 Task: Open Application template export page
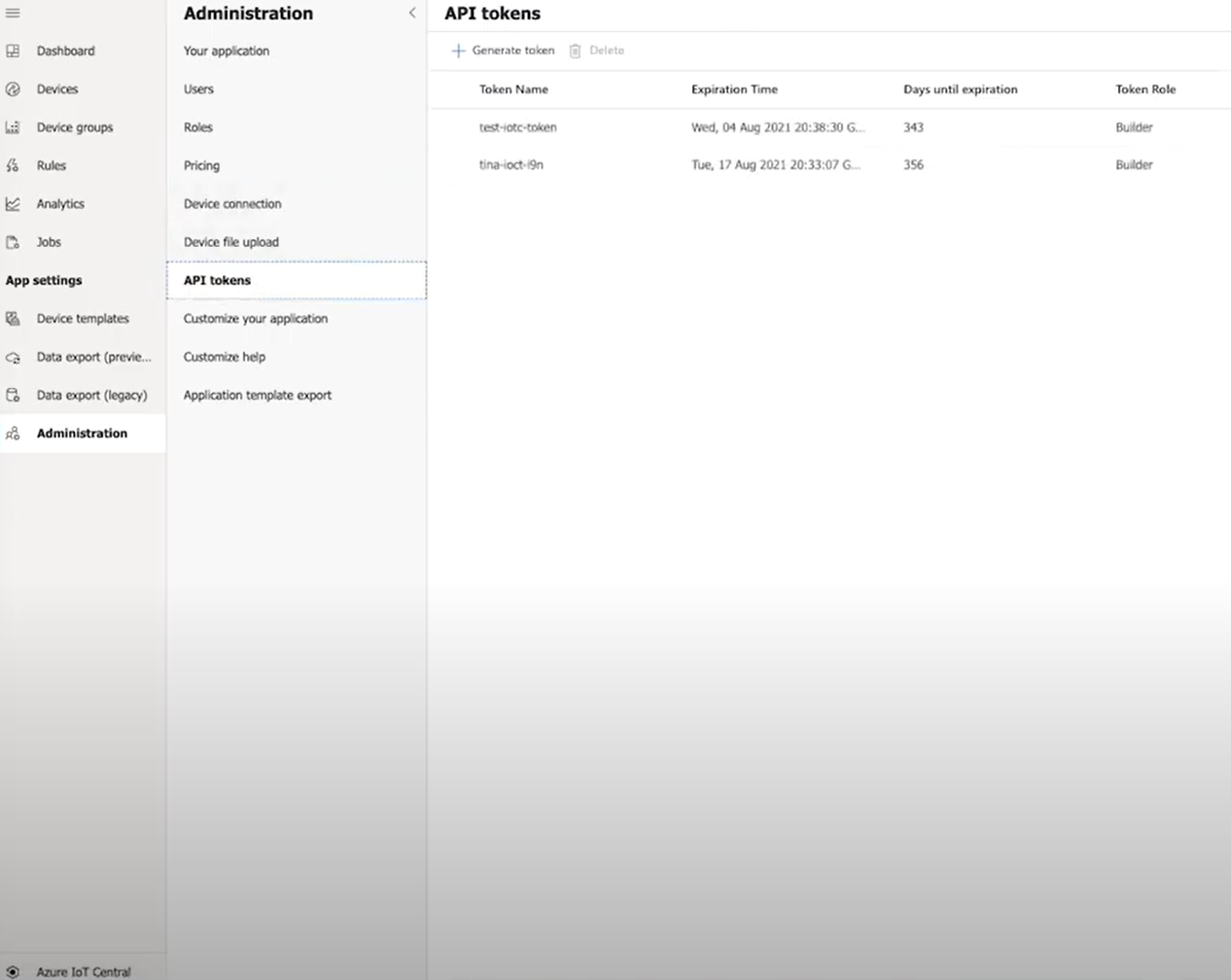(258, 396)
